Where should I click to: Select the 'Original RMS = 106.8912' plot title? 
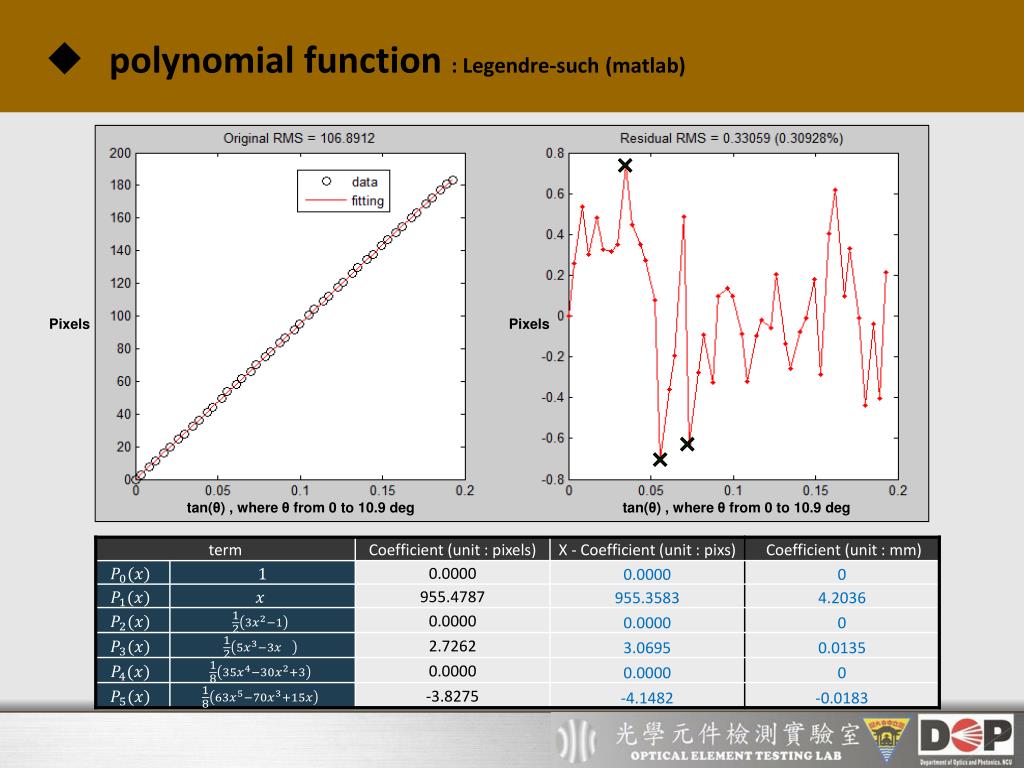pos(299,138)
